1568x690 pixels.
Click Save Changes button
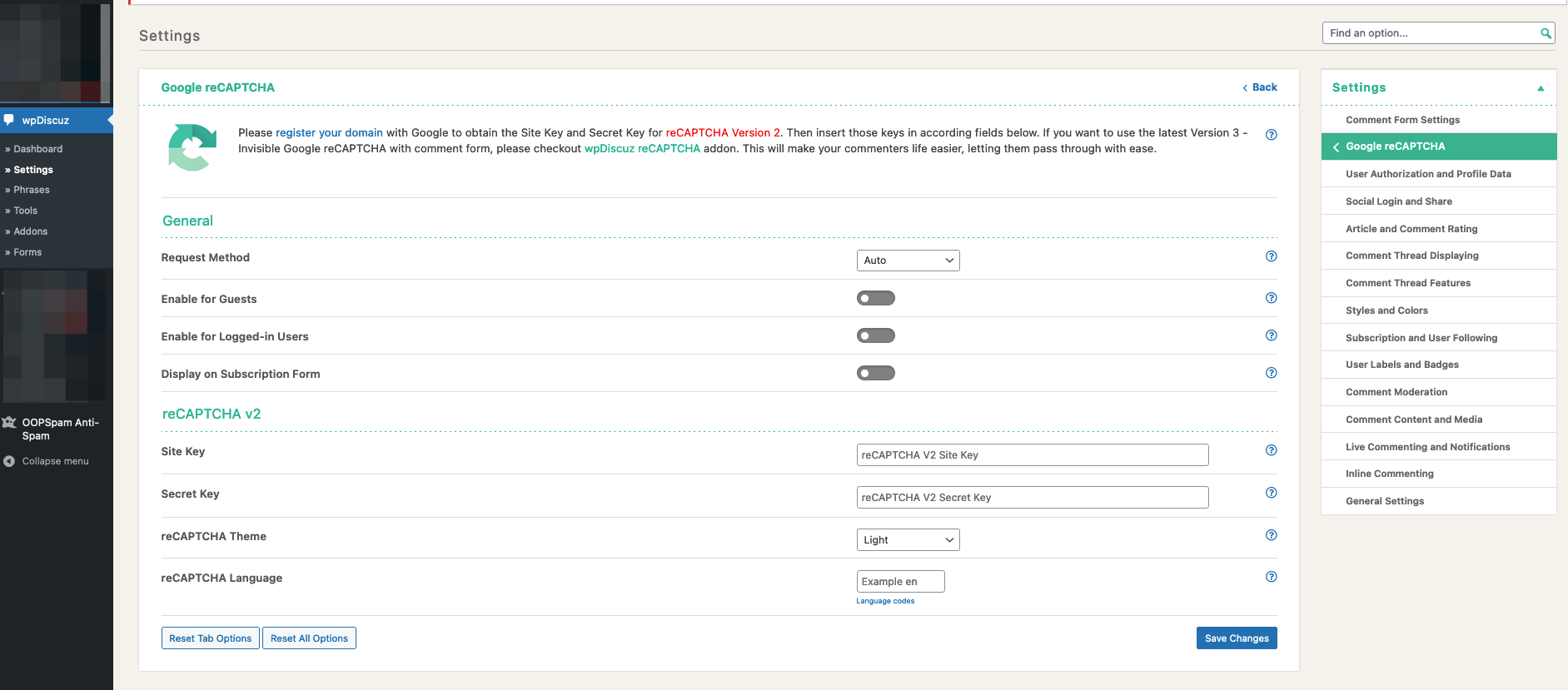(1237, 638)
